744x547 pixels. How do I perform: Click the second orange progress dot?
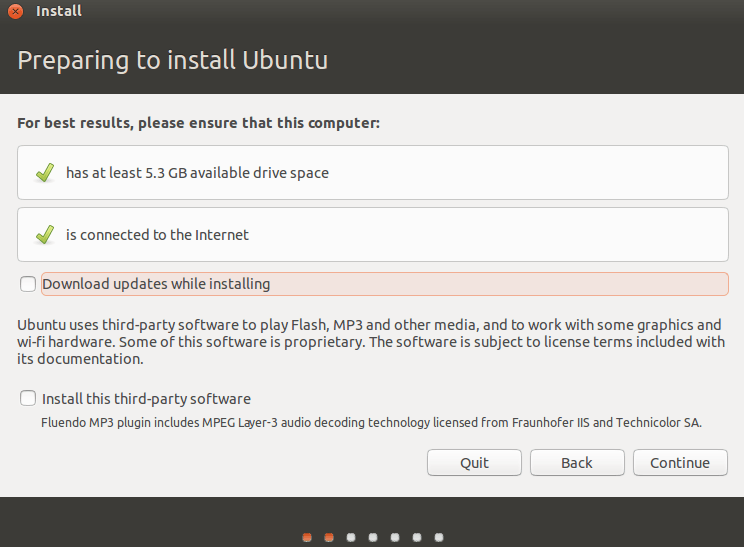pos(329,537)
